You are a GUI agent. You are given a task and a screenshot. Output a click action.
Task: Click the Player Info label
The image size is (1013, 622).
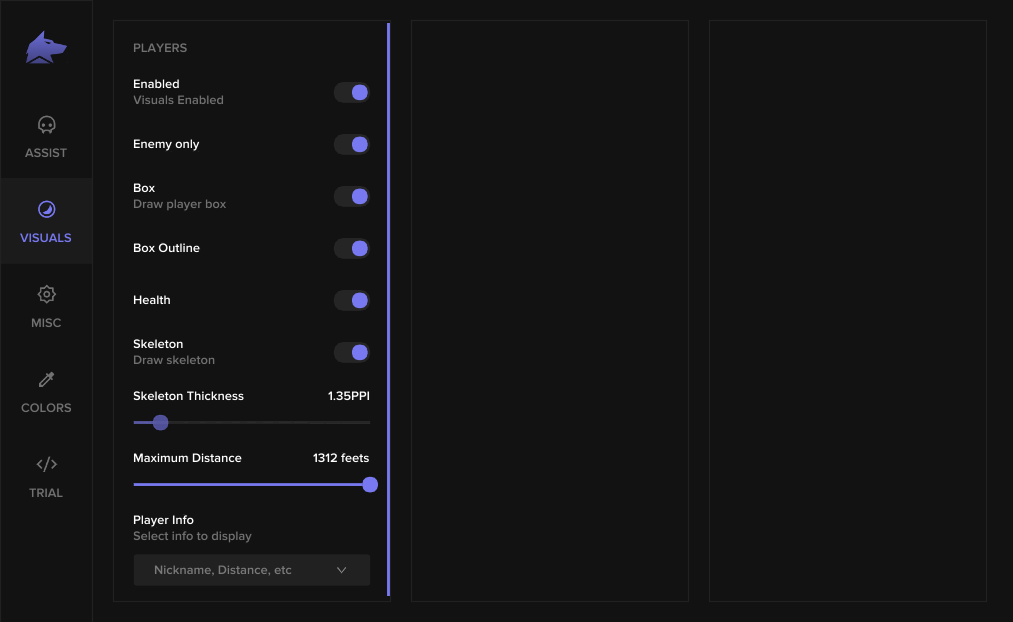[163, 520]
